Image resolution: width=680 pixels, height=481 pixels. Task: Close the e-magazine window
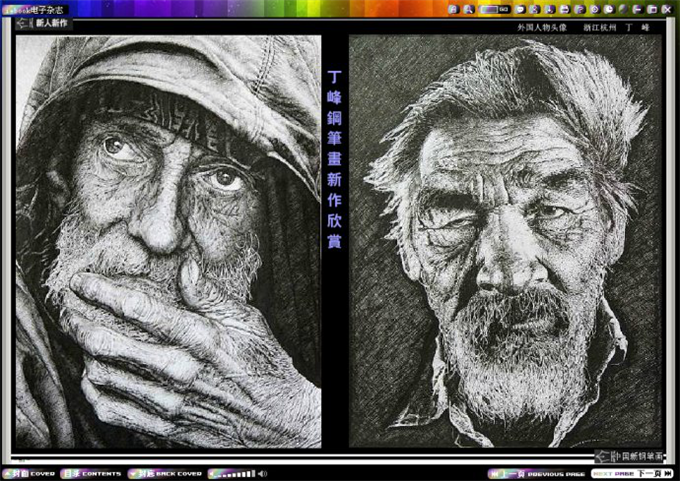(x=667, y=9)
